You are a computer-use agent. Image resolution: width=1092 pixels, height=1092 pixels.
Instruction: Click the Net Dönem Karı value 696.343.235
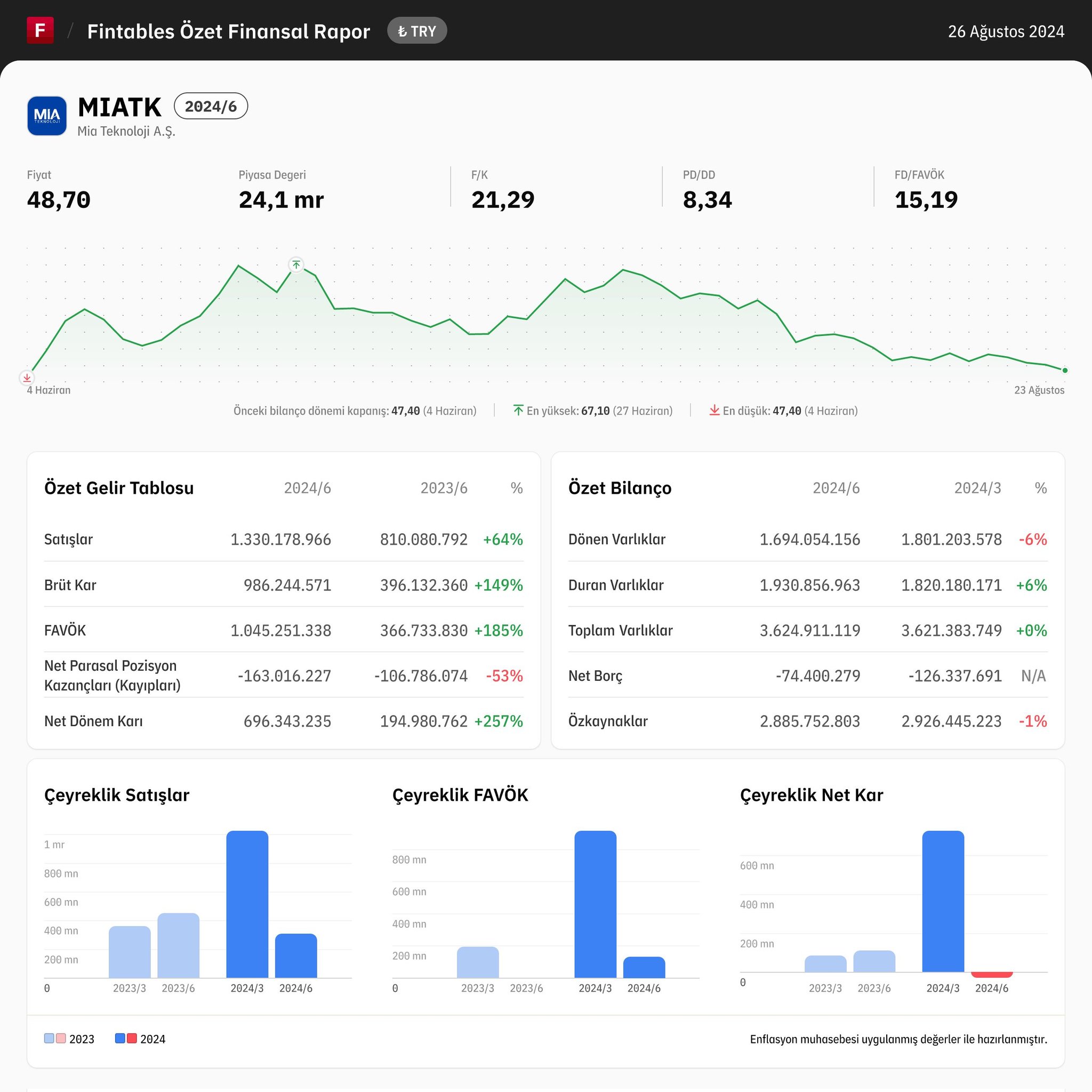(287, 721)
